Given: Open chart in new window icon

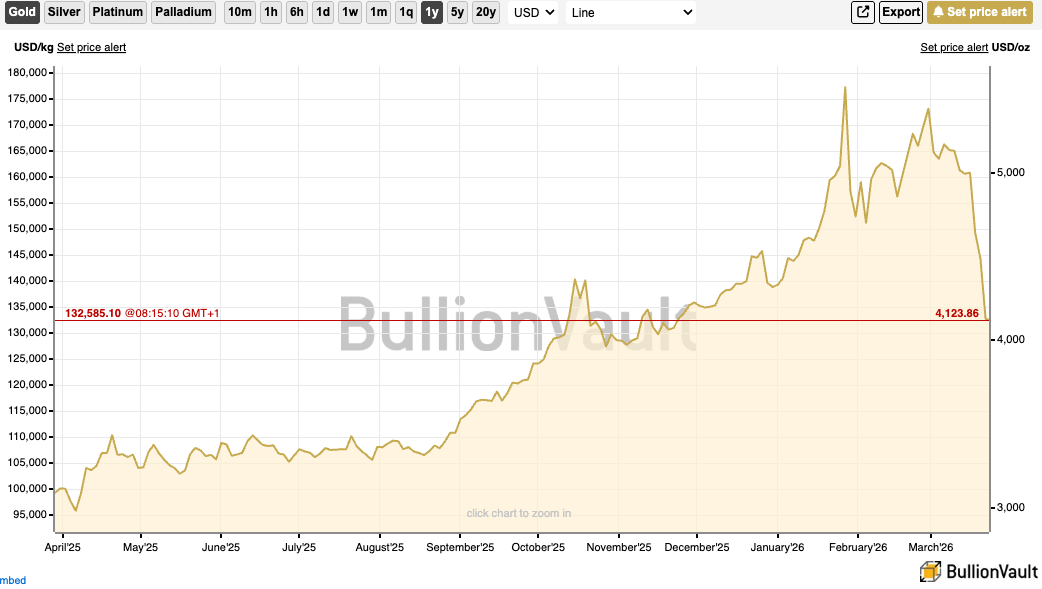Looking at the screenshot, I should pyautogui.click(x=862, y=12).
